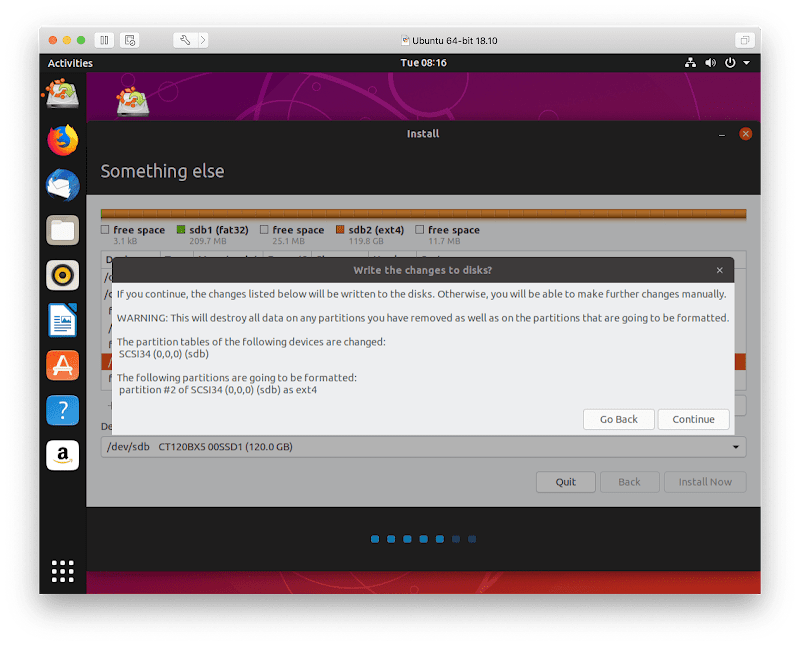Click the orange partition usage bar
The image size is (800, 646).
click(x=423, y=213)
